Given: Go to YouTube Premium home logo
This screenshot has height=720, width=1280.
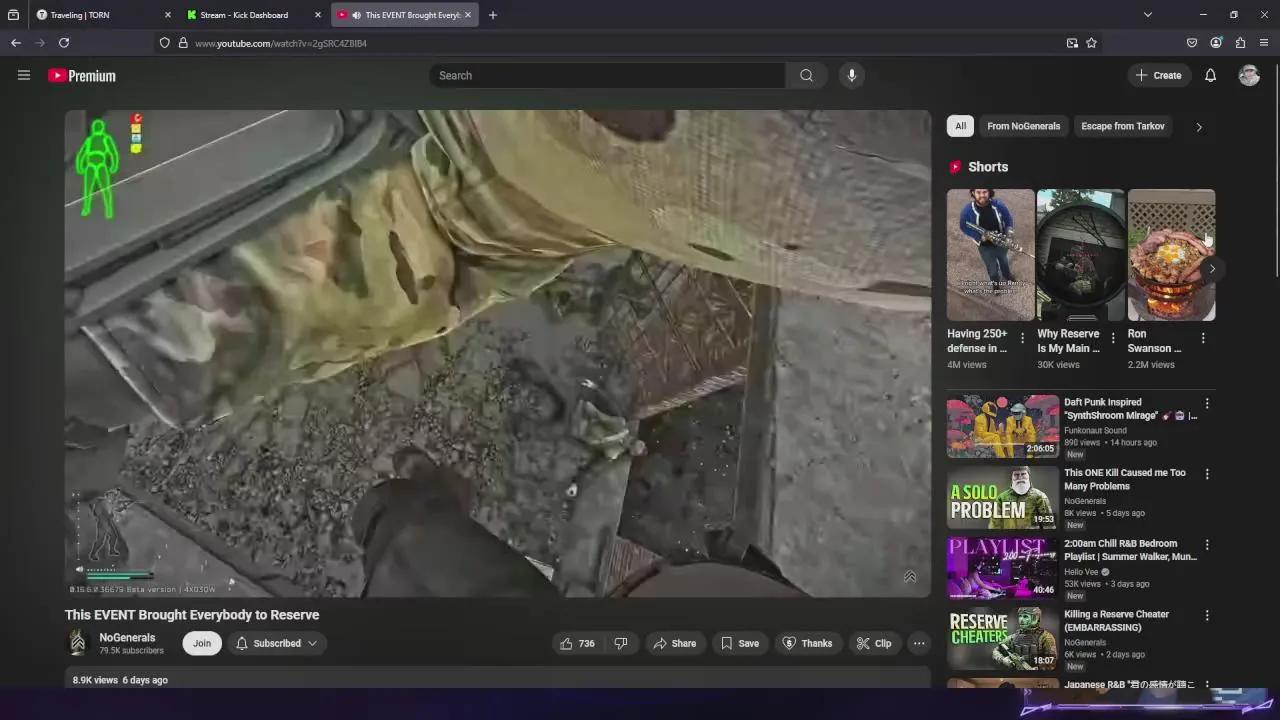Looking at the screenshot, I should click(82, 76).
